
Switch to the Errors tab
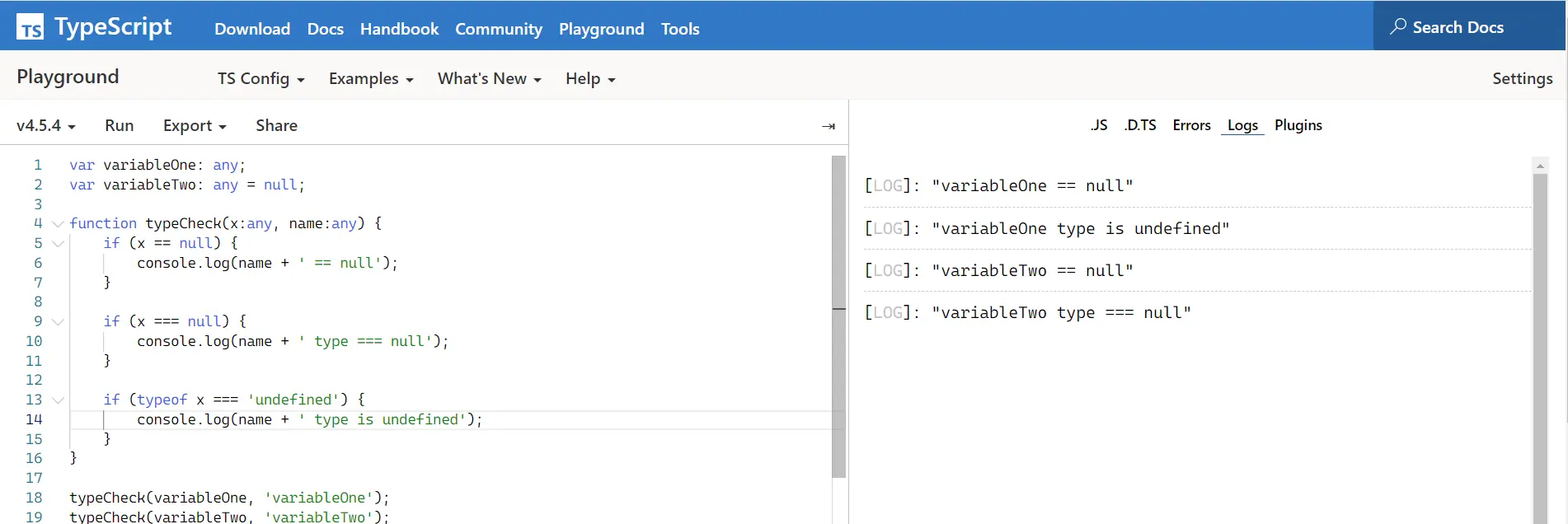(1191, 125)
